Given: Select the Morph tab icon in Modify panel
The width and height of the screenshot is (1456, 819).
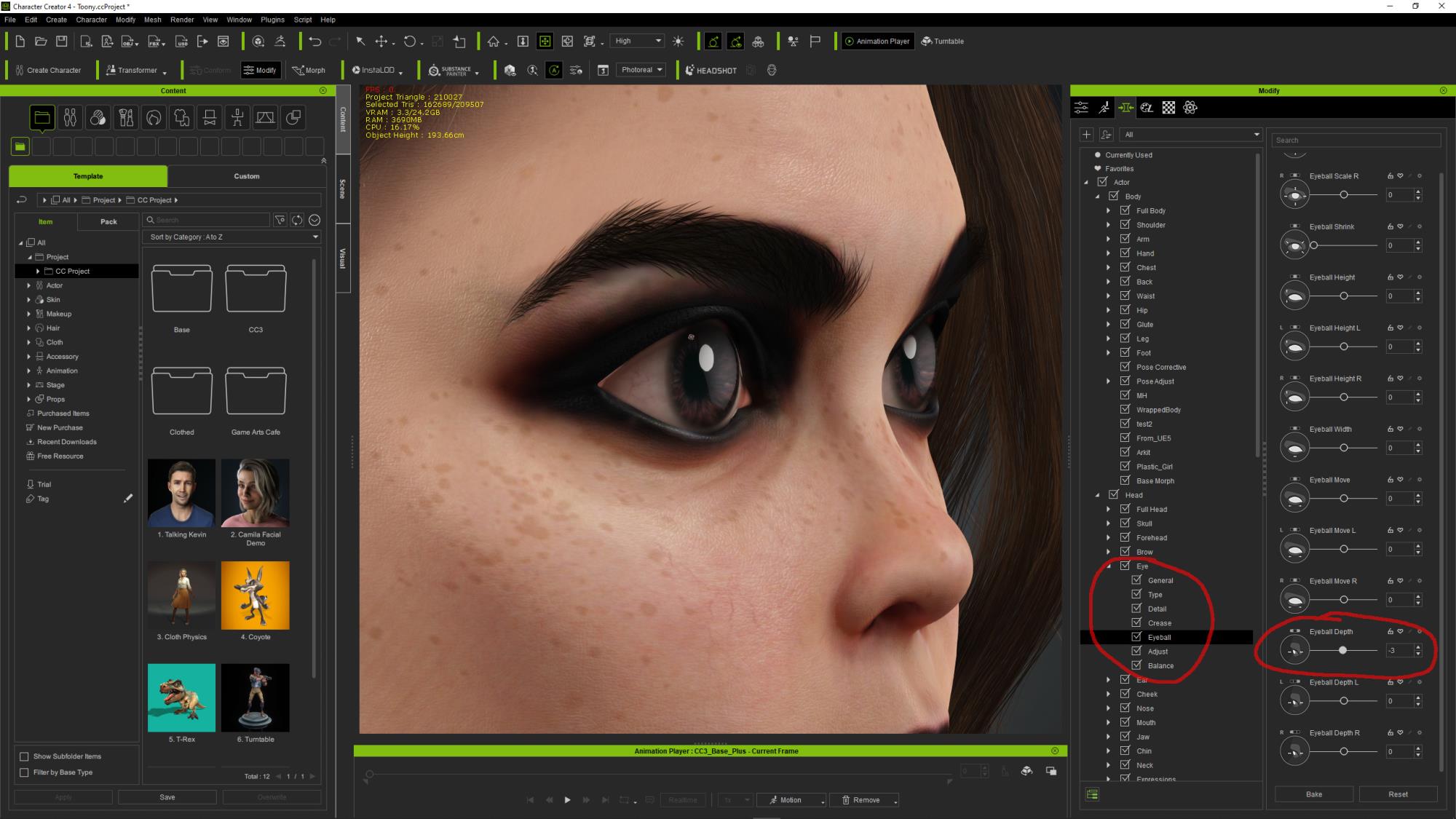Looking at the screenshot, I should tap(1125, 108).
